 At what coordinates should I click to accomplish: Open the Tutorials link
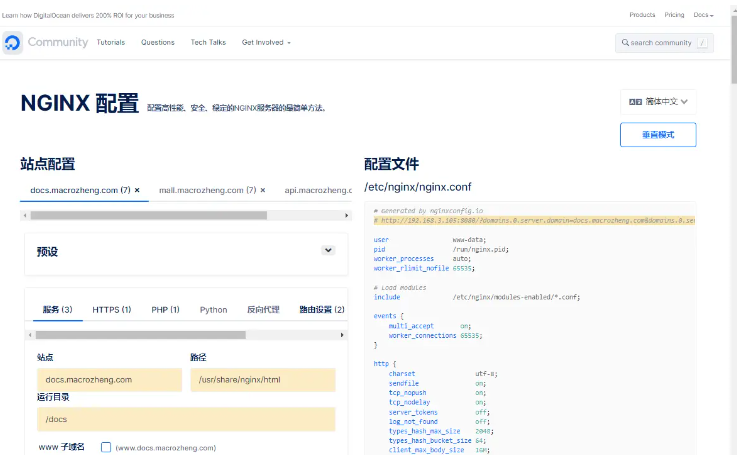coord(111,42)
